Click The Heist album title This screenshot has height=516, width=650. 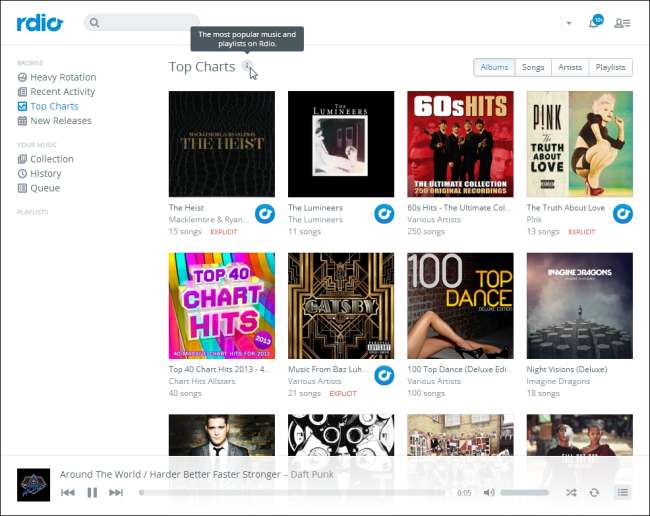coord(186,208)
